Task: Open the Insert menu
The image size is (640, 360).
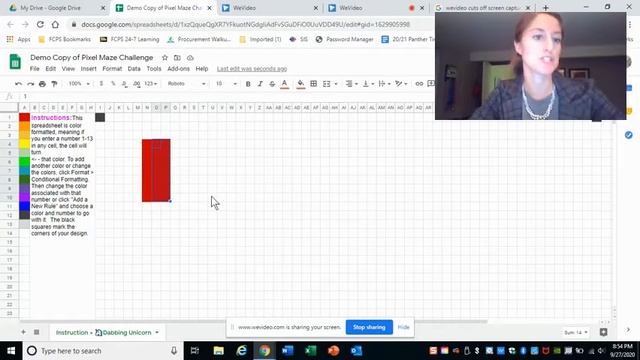Action: click(89, 69)
